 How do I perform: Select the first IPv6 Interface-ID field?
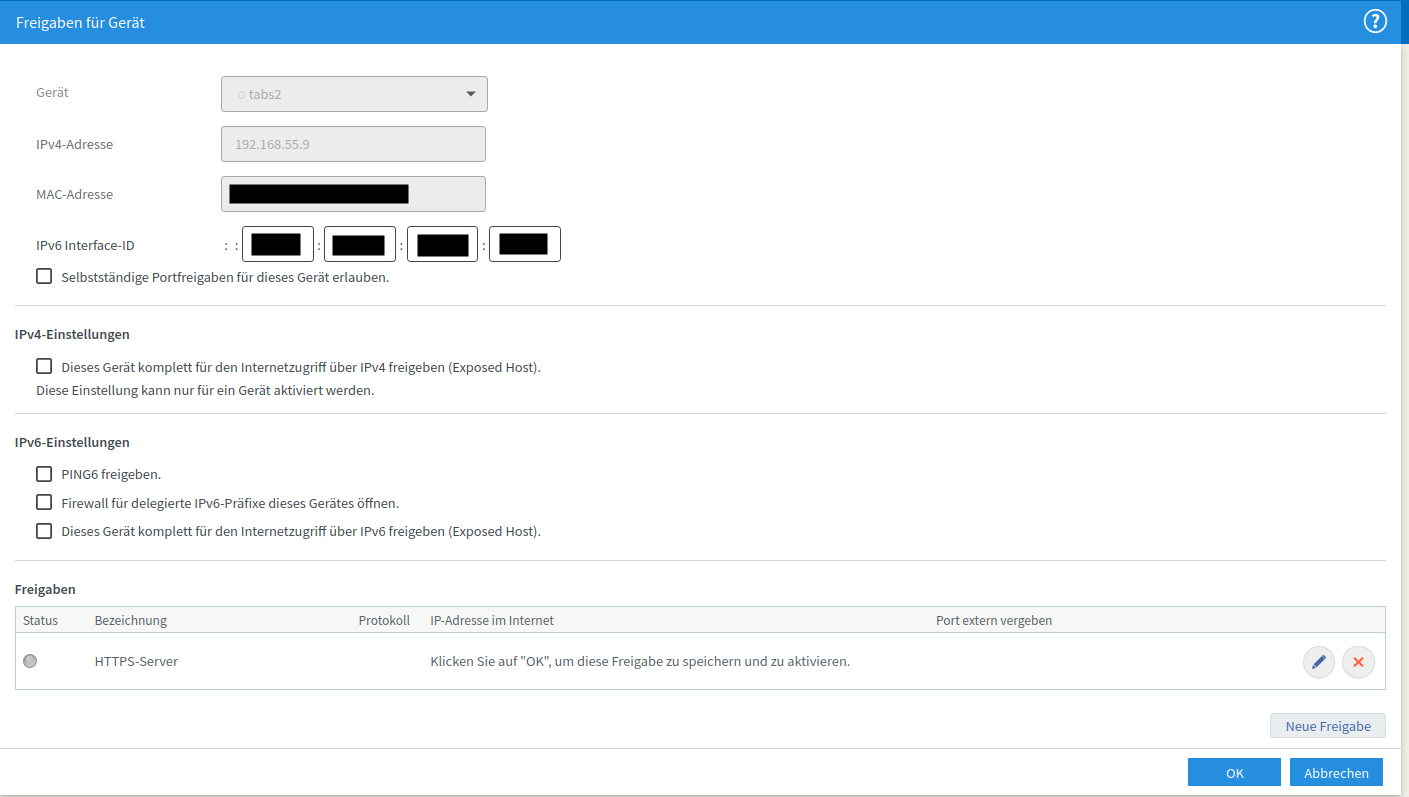coord(277,244)
